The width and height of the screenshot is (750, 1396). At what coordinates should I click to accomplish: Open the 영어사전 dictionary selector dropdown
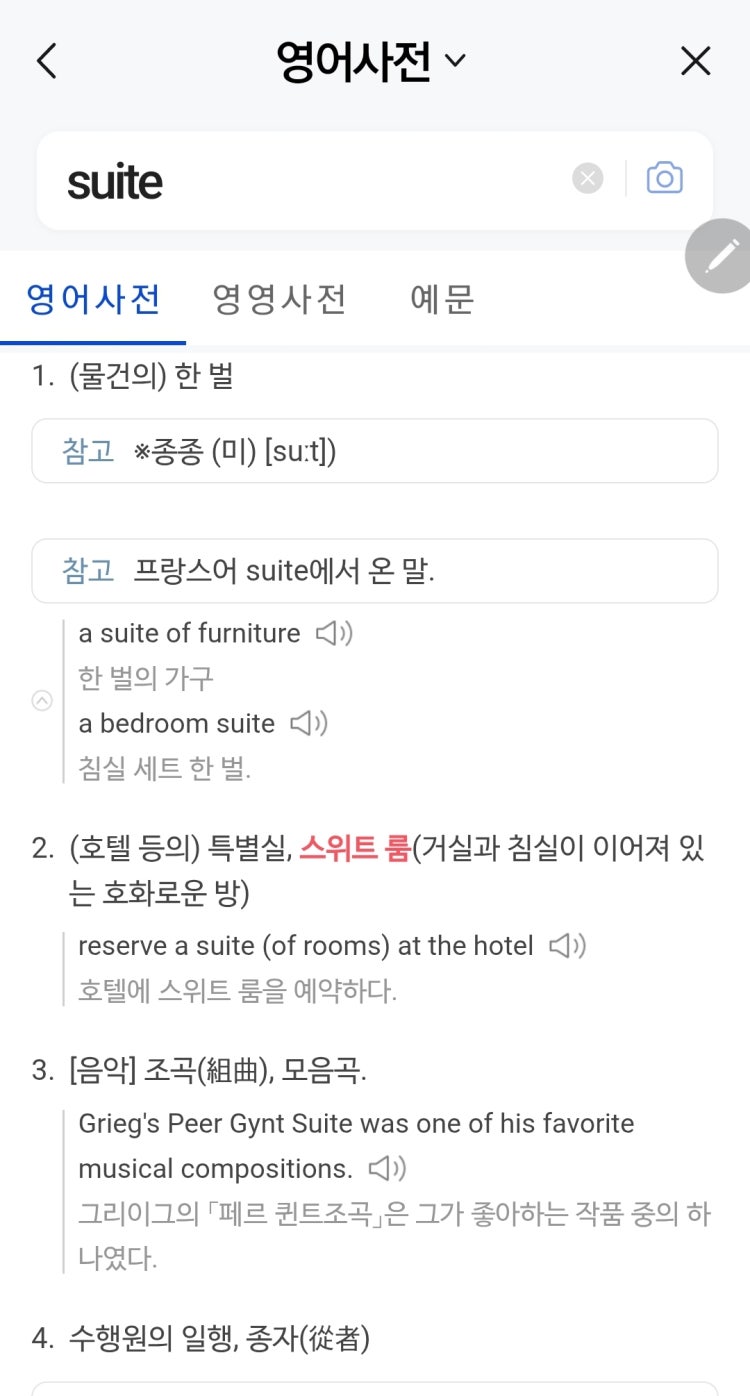pos(371,62)
